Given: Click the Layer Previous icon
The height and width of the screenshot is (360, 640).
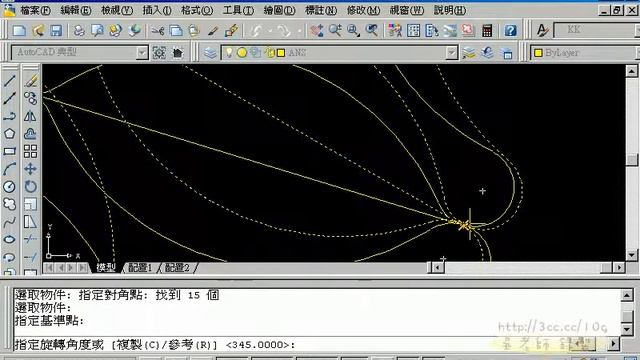Looking at the screenshot, I should coord(487,53).
